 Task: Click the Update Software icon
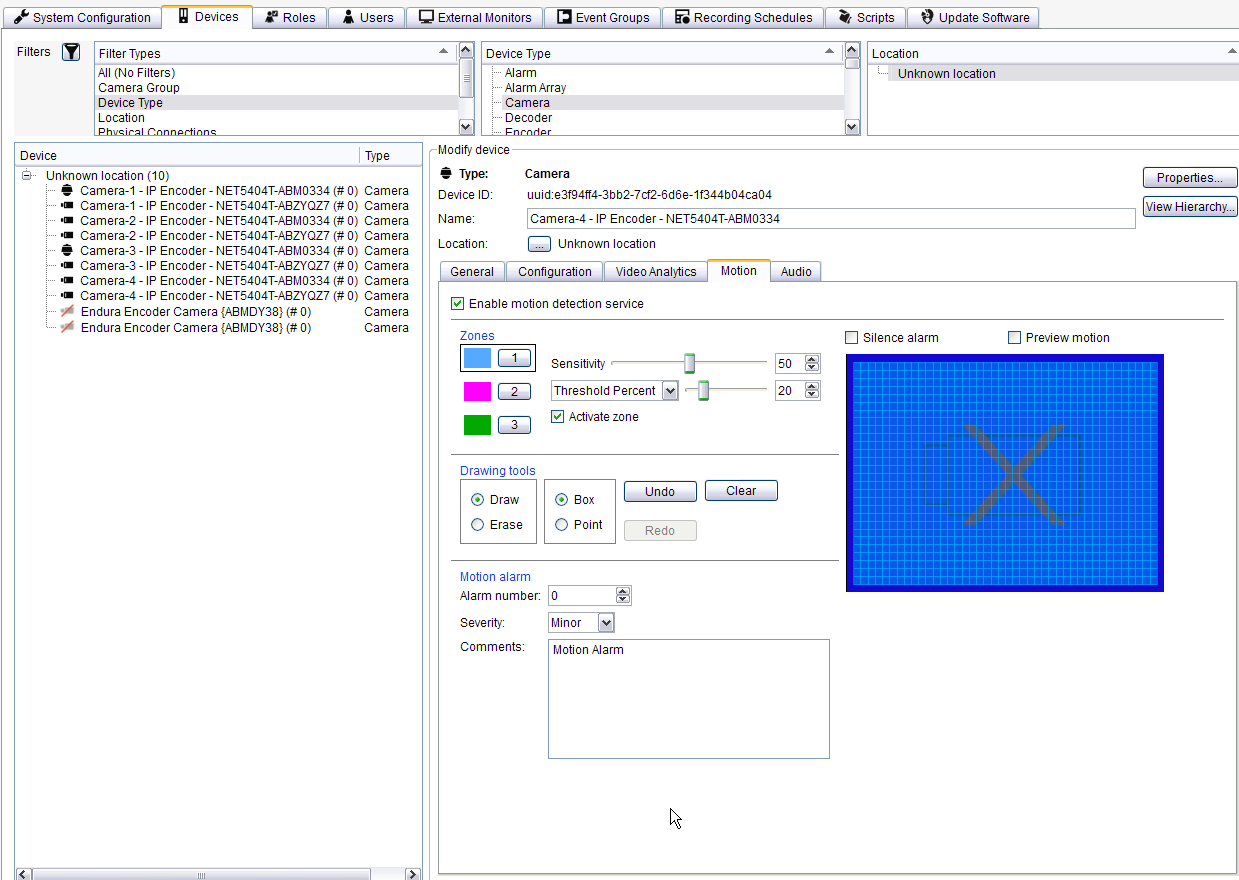(925, 17)
